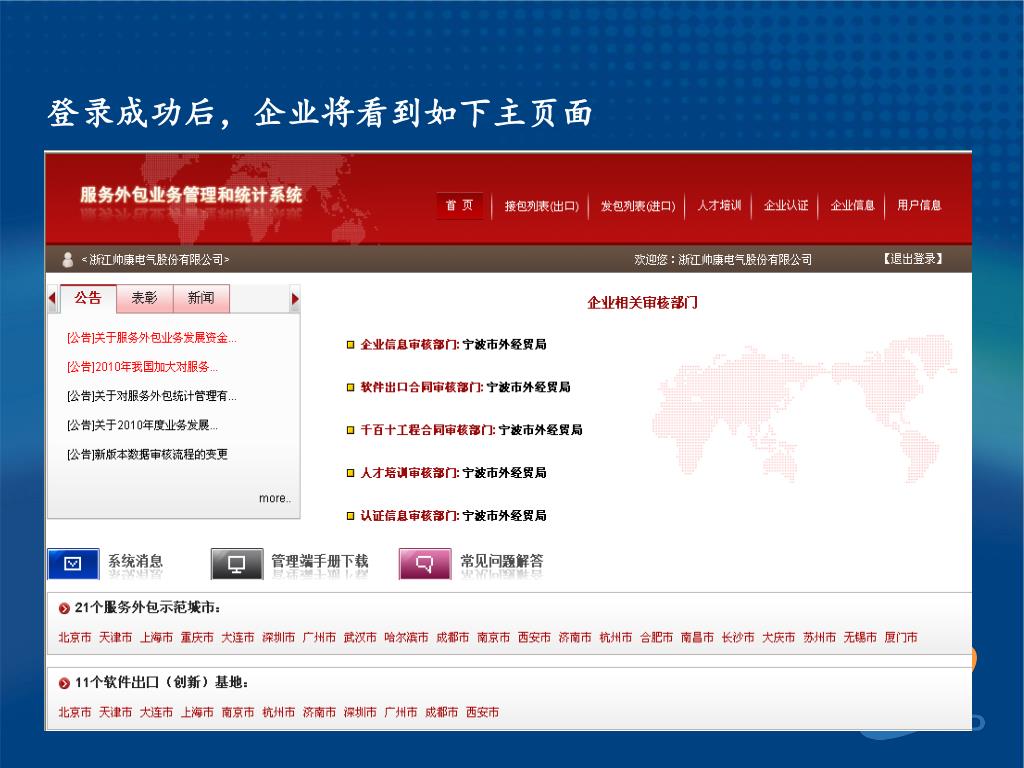Open 接包列表(出口) menu item

point(541,206)
